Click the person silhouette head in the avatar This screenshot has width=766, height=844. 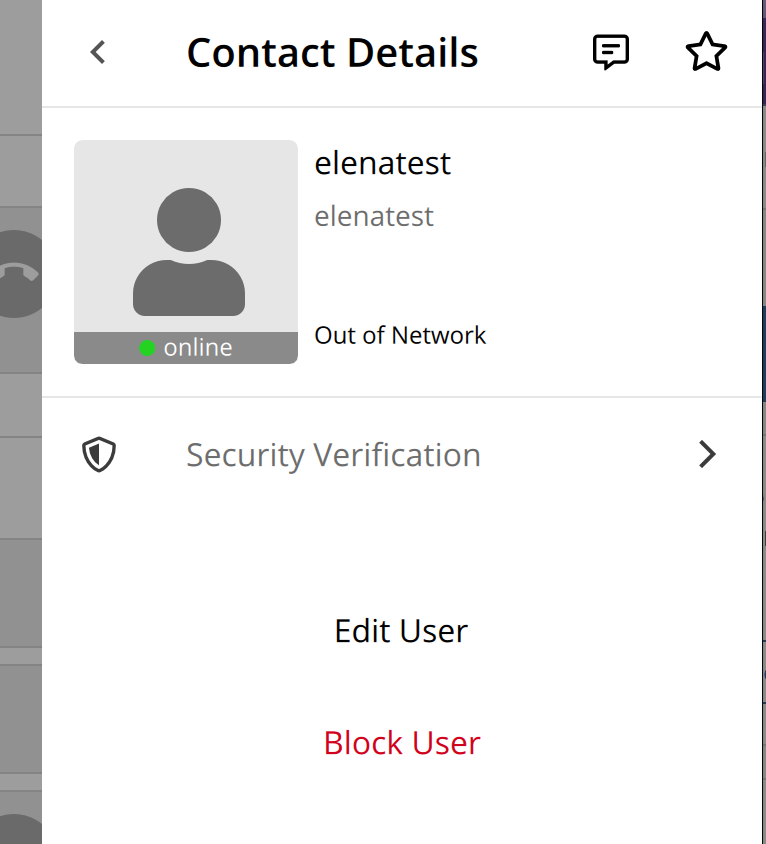(189, 220)
